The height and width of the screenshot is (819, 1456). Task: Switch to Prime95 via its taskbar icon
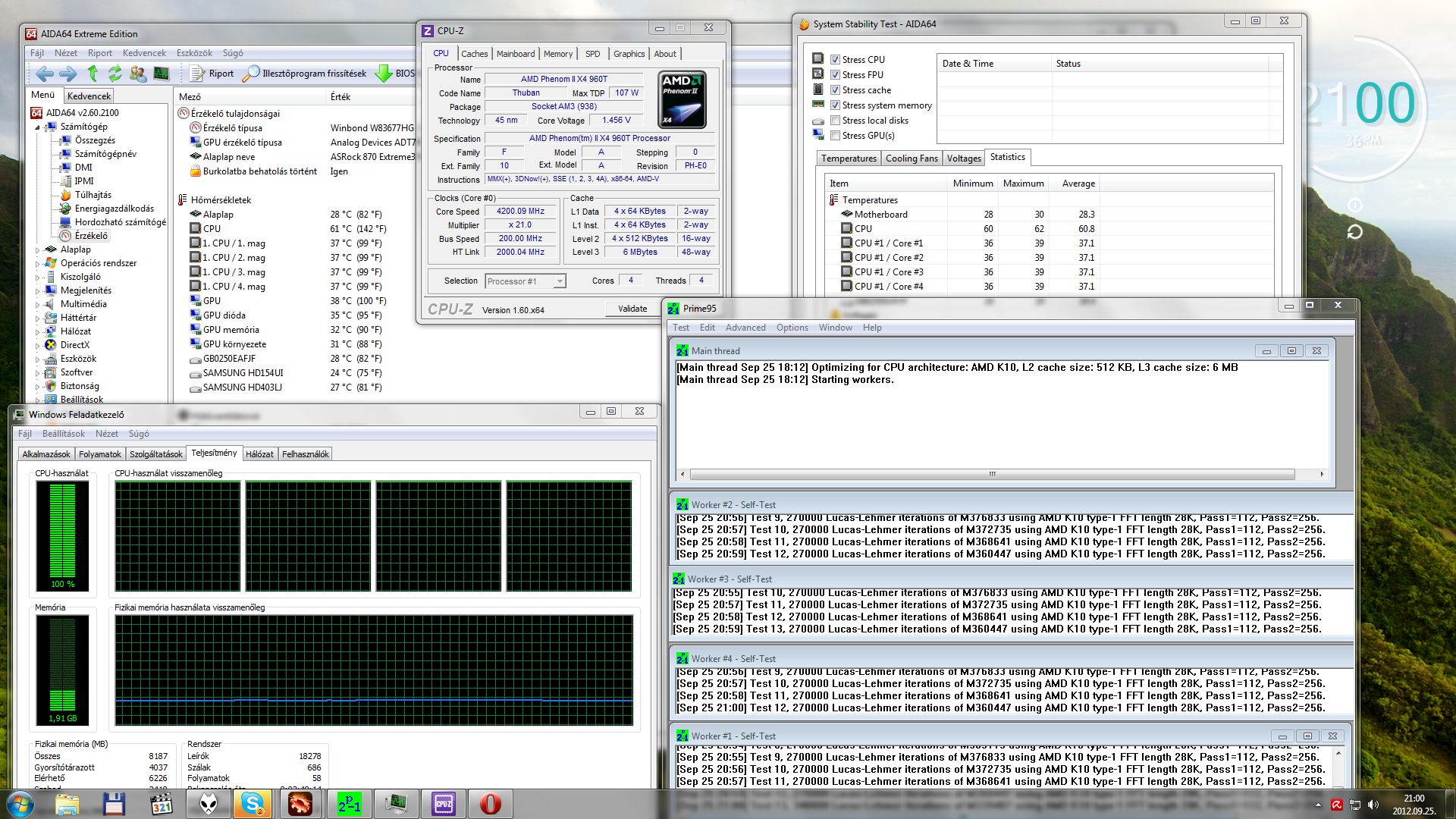click(x=350, y=804)
